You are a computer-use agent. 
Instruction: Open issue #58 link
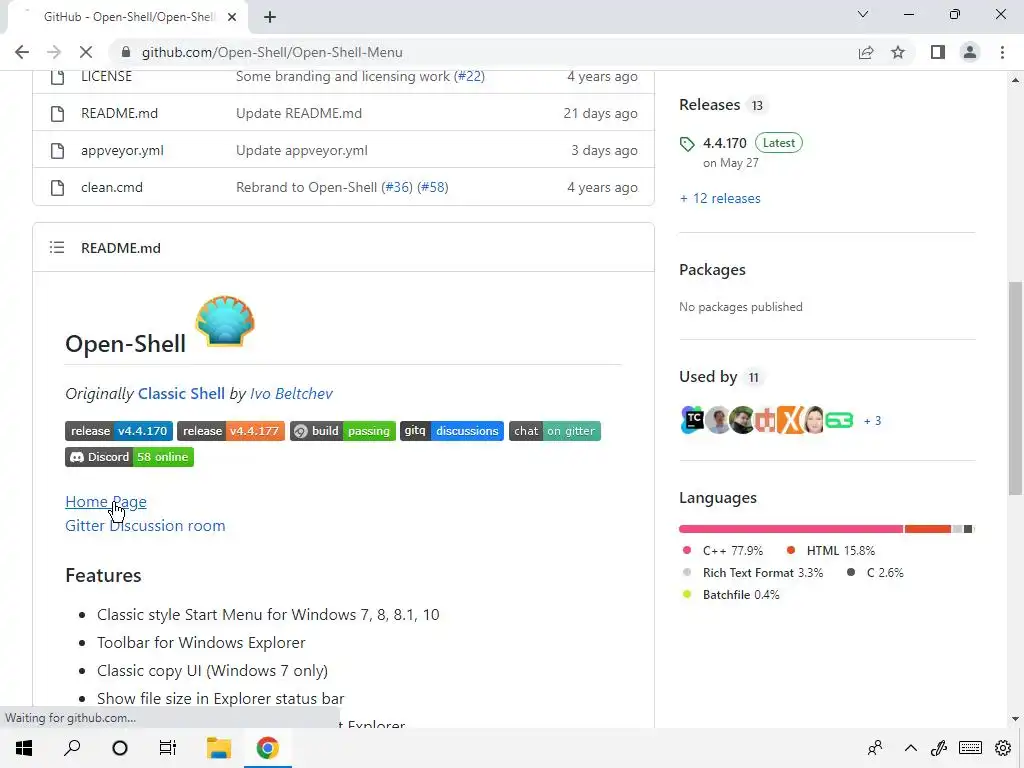click(433, 187)
